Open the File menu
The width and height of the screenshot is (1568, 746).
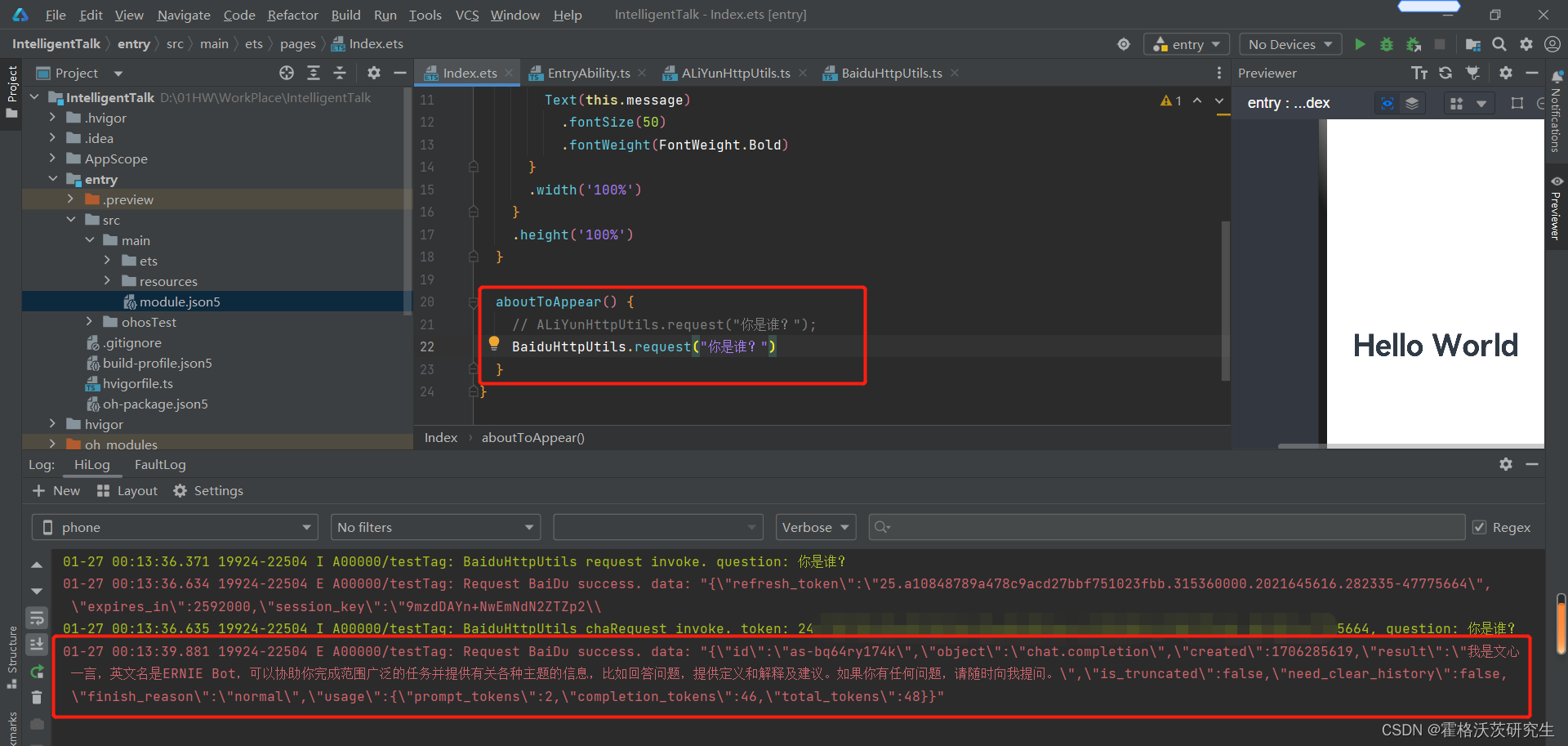56,15
